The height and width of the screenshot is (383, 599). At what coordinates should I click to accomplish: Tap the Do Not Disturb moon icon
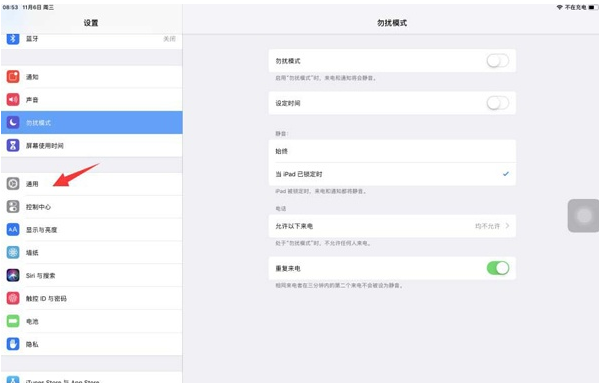[x=13, y=123]
